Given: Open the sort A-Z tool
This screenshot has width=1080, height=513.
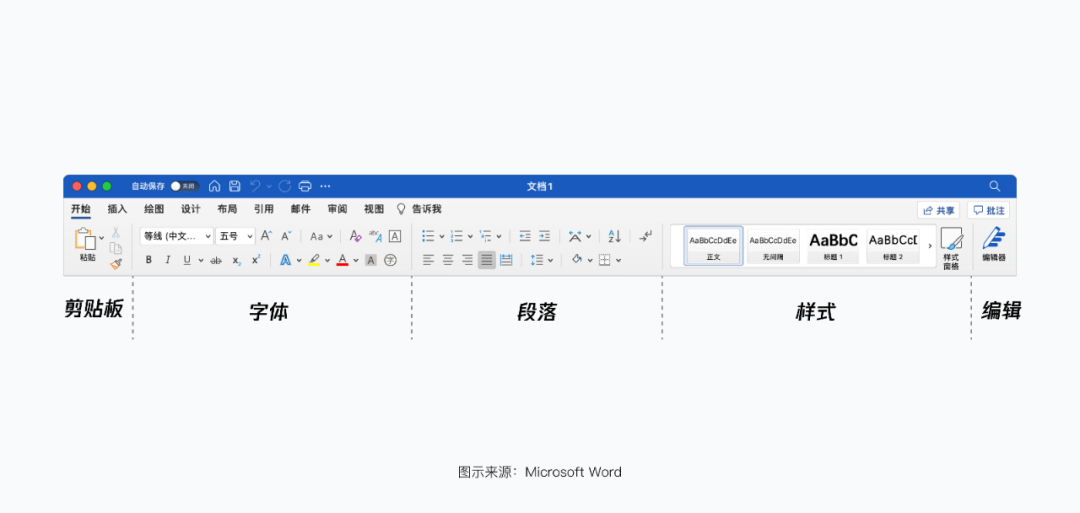Looking at the screenshot, I should coord(614,236).
